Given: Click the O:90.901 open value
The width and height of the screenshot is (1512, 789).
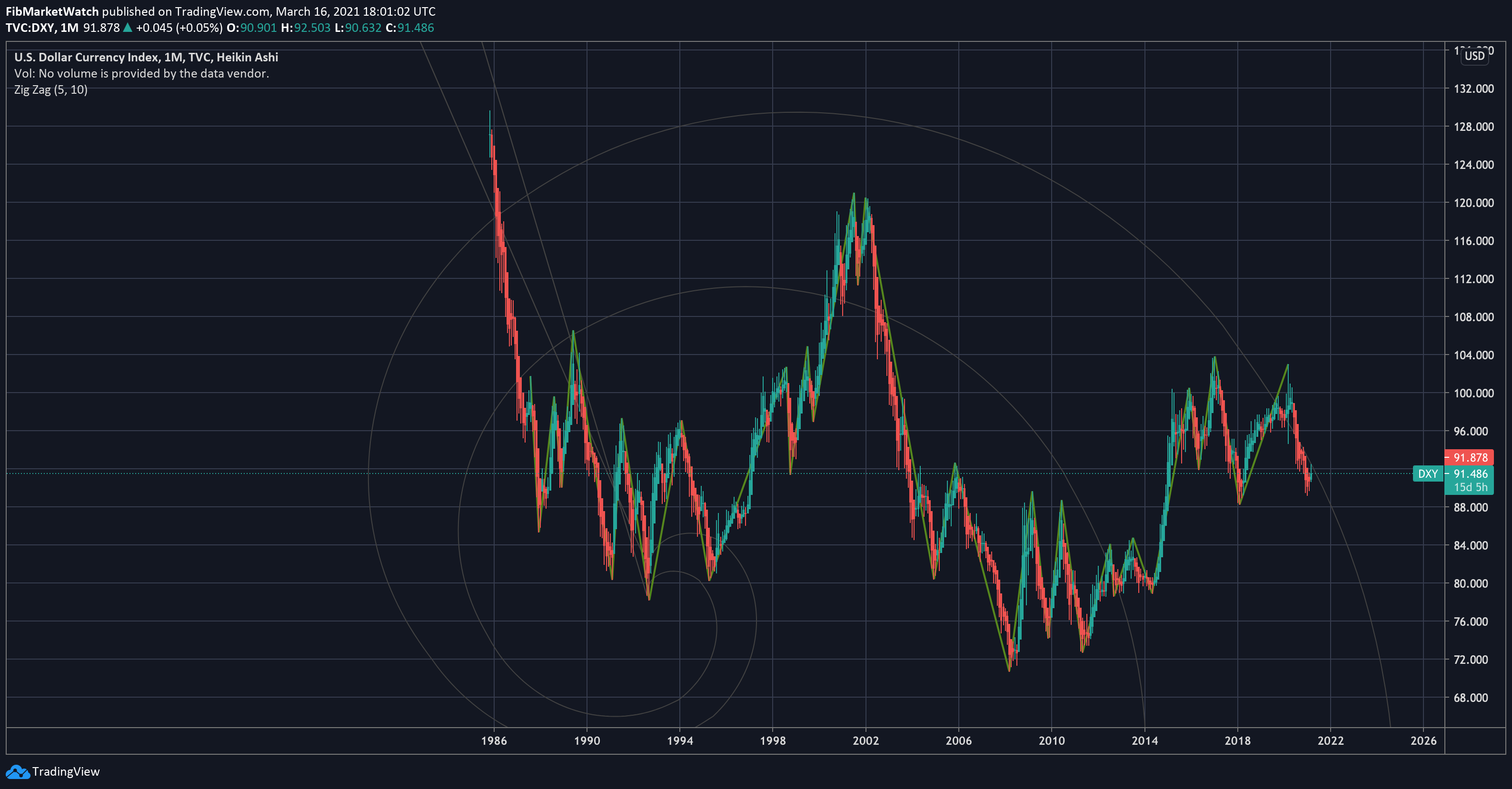Looking at the screenshot, I should 251,28.
